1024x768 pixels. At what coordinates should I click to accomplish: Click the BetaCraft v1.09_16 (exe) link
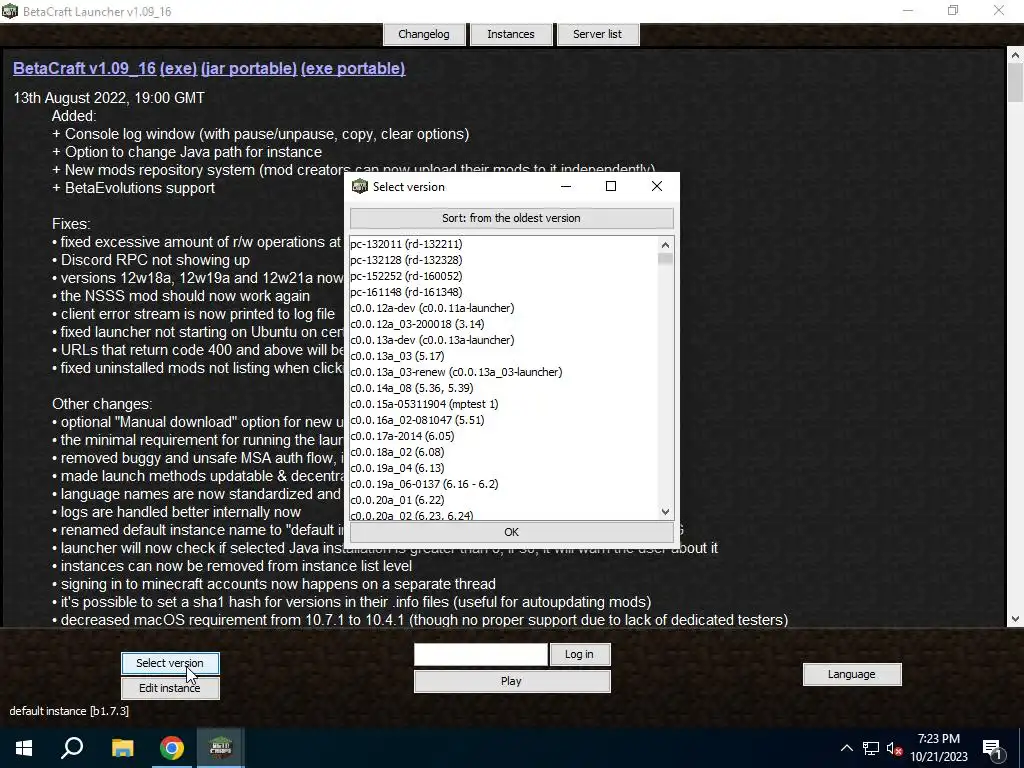click(104, 69)
